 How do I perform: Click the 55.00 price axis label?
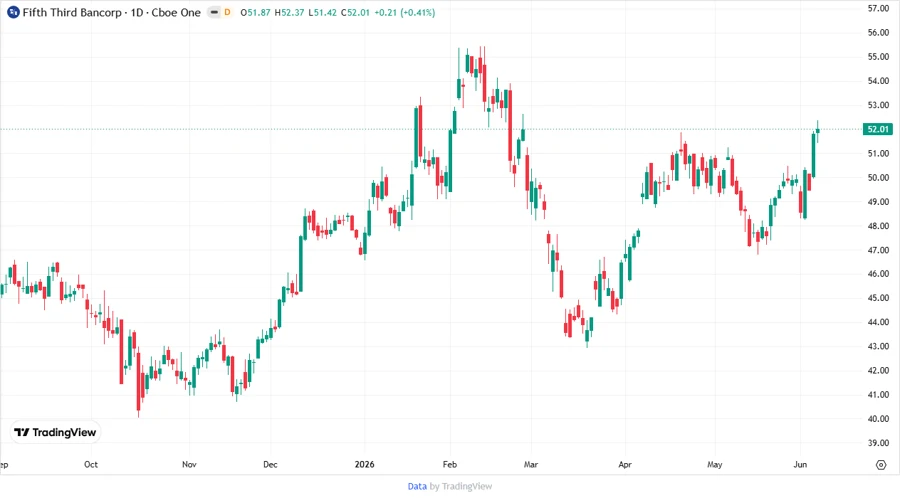[878, 57]
